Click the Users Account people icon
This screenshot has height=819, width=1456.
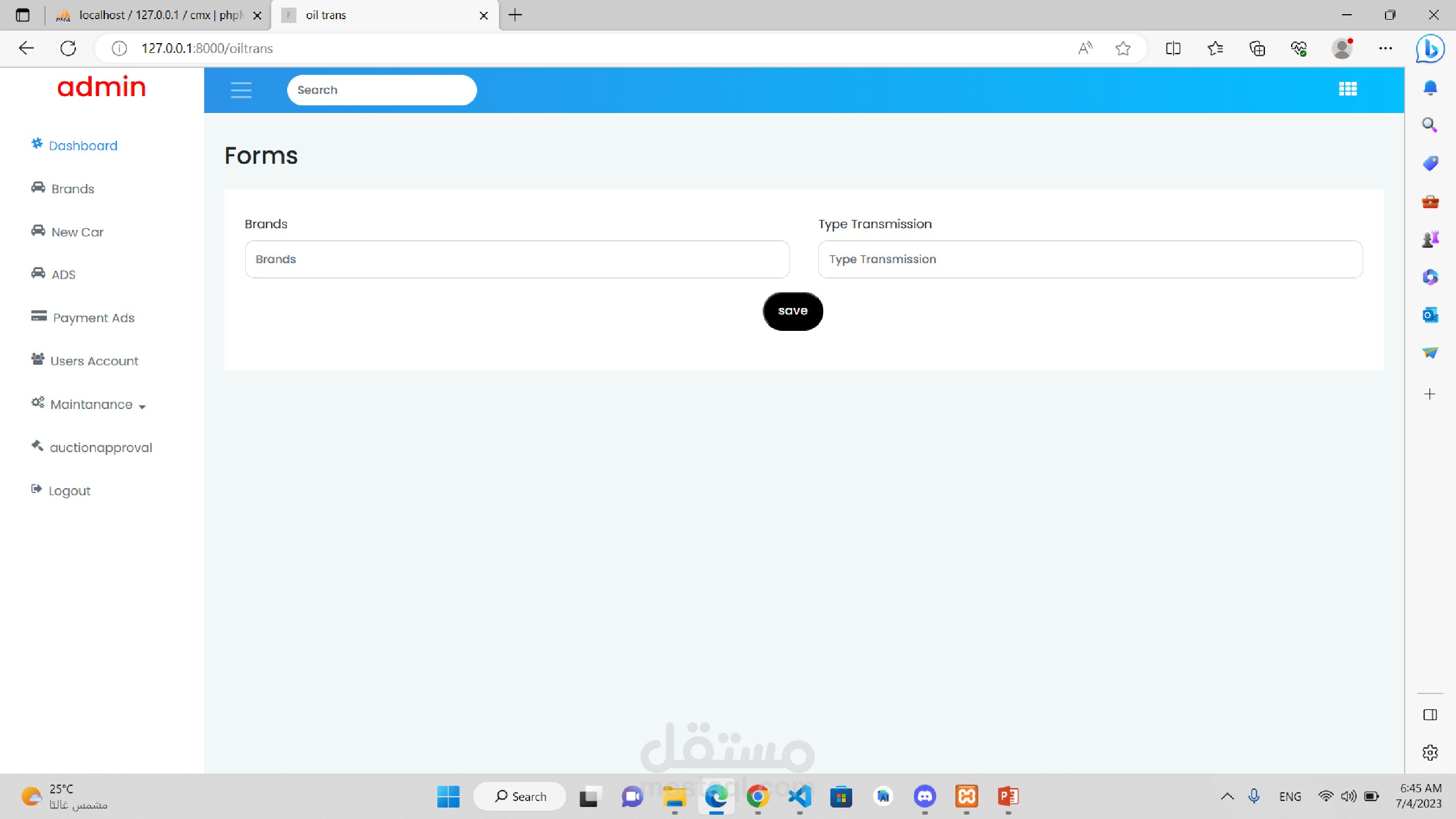pyautogui.click(x=37, y=359)
